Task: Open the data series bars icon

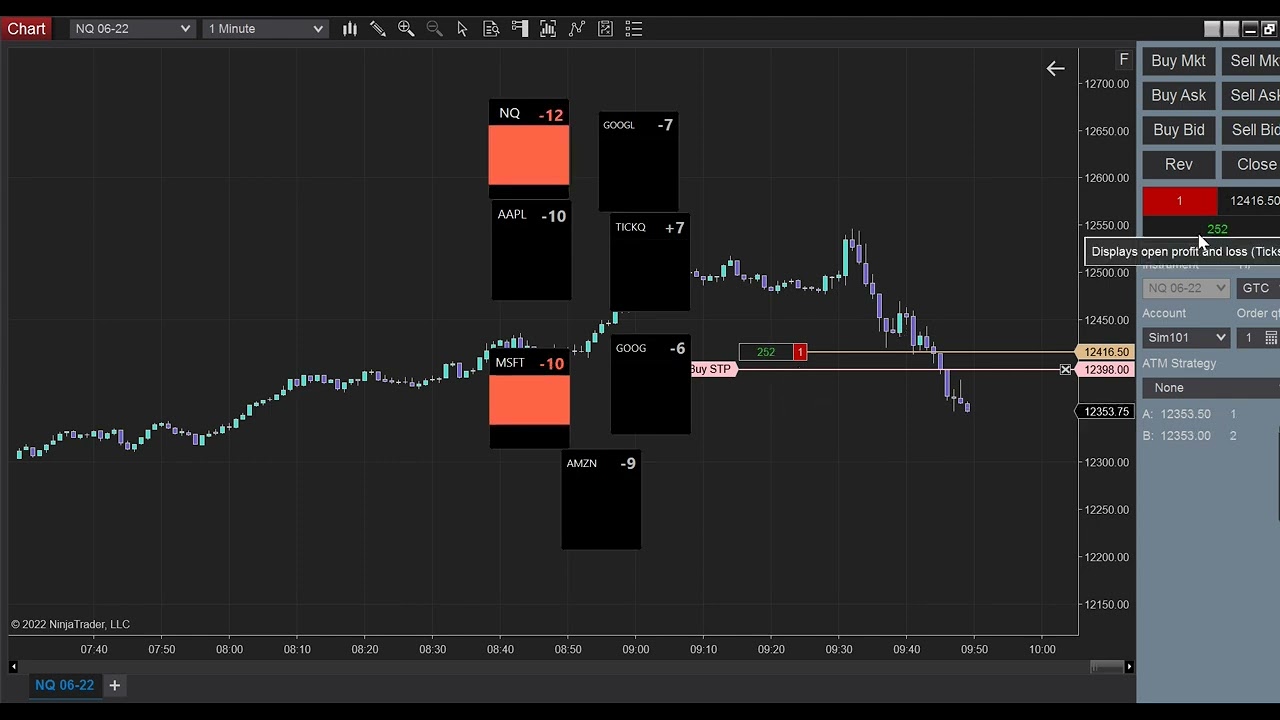Action: coord(548,29)
